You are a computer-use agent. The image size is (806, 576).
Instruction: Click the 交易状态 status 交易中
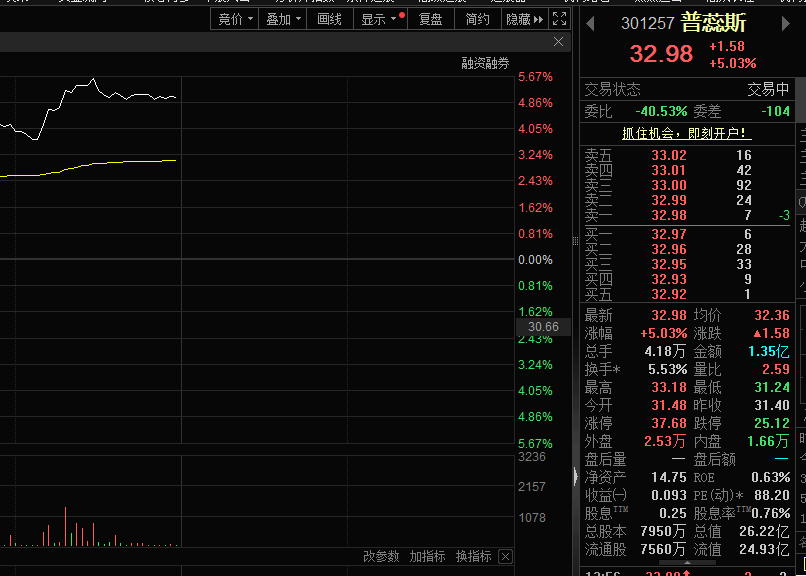pos(768,89)
